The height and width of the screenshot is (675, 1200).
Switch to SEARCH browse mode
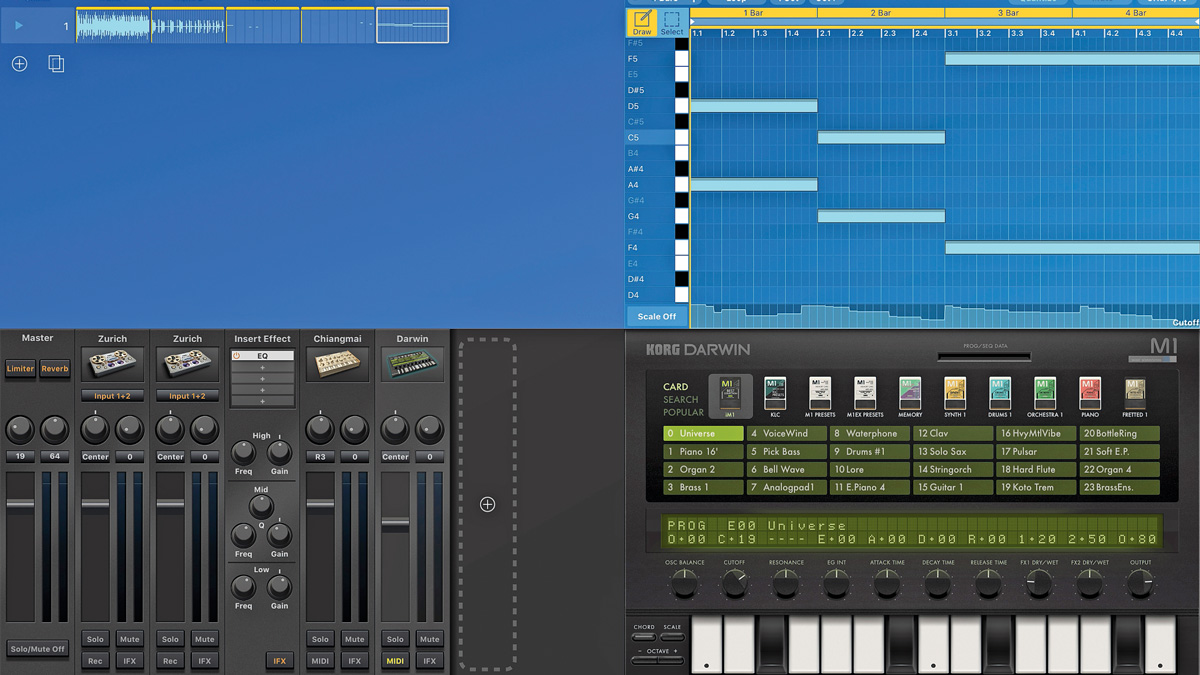pos(680,400)
